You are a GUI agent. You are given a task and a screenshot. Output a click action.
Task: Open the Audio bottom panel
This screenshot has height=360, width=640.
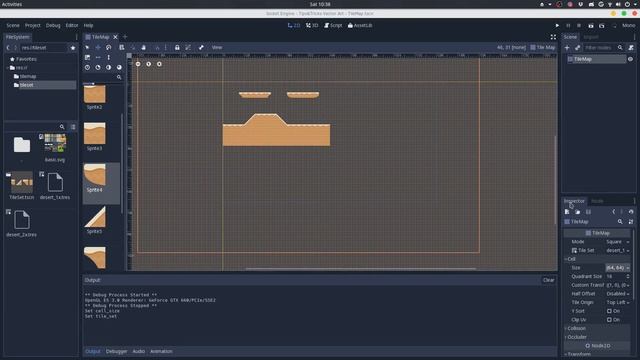(138, 351)
